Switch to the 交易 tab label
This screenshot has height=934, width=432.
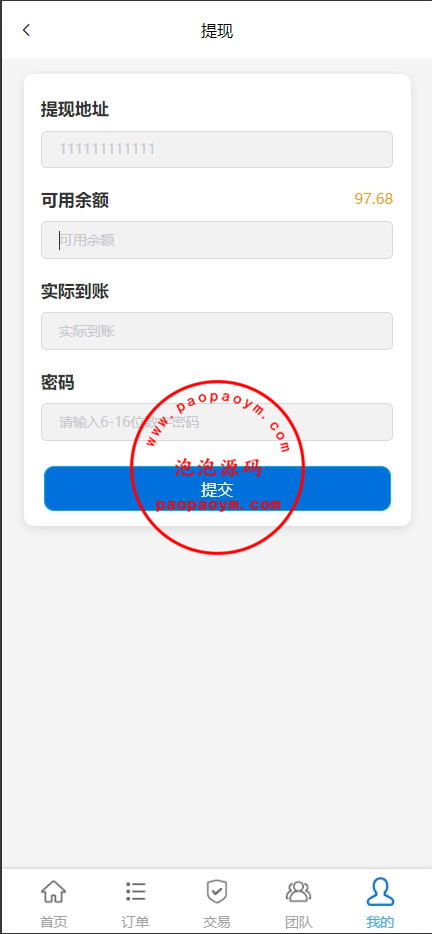(216, 922)
